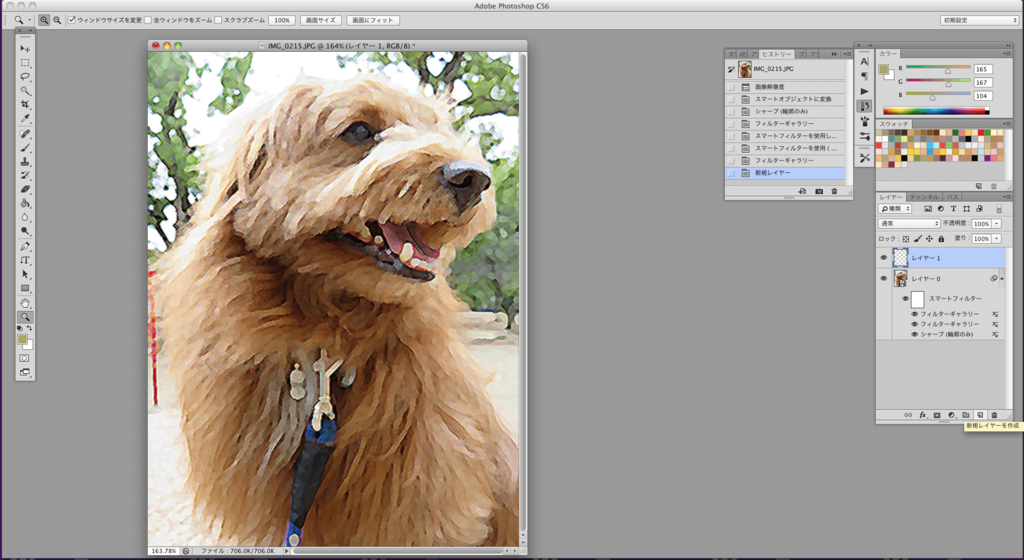Open the Character panel icon

865,61
